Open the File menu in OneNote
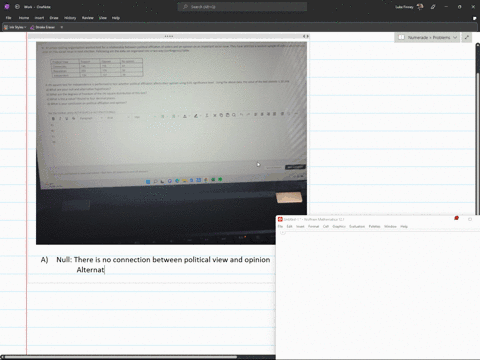 pos(9,18)
